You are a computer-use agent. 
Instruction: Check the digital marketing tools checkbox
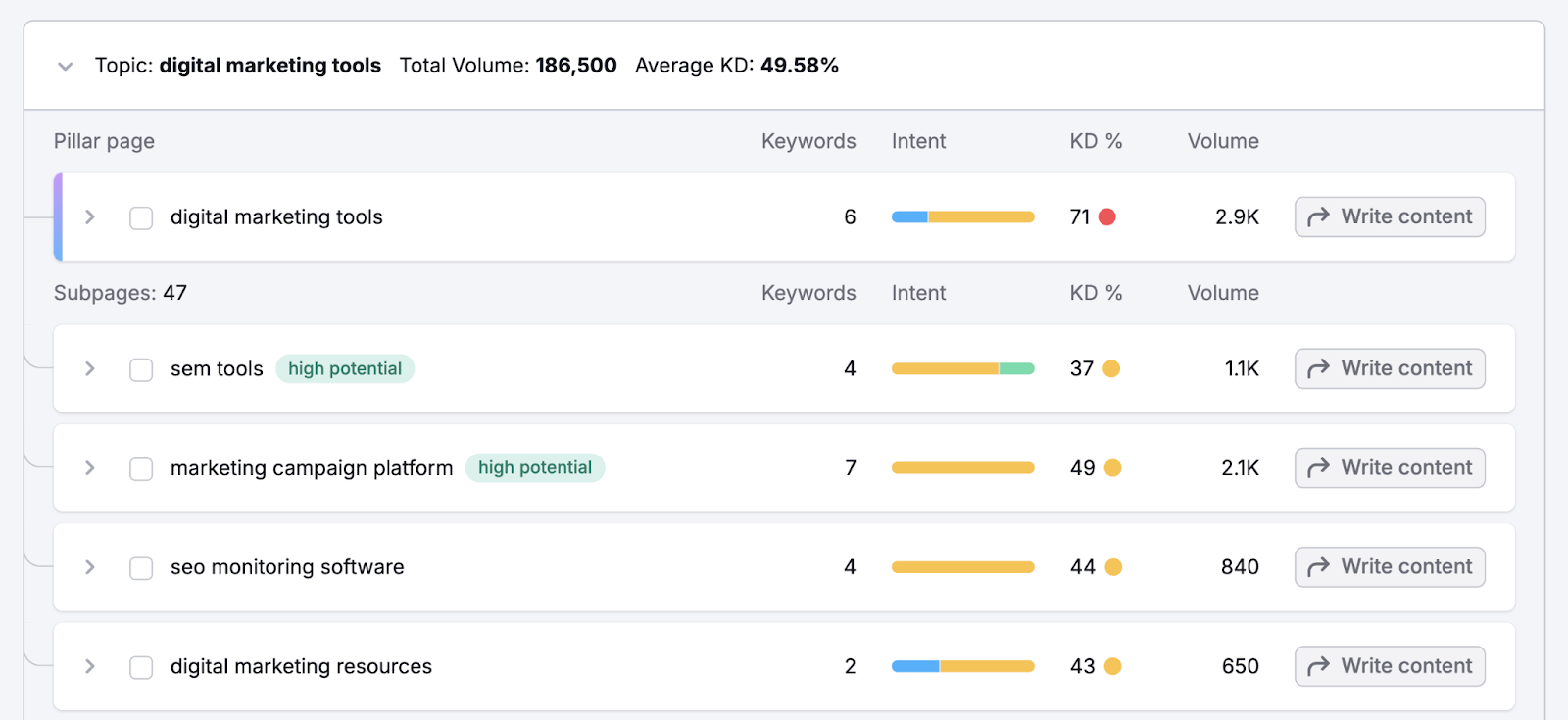pos(141,217)
